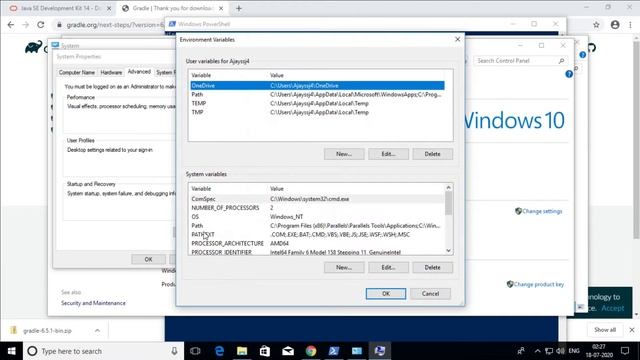
Task: Select the OS system variable row
Action: (x=318, y=217)
